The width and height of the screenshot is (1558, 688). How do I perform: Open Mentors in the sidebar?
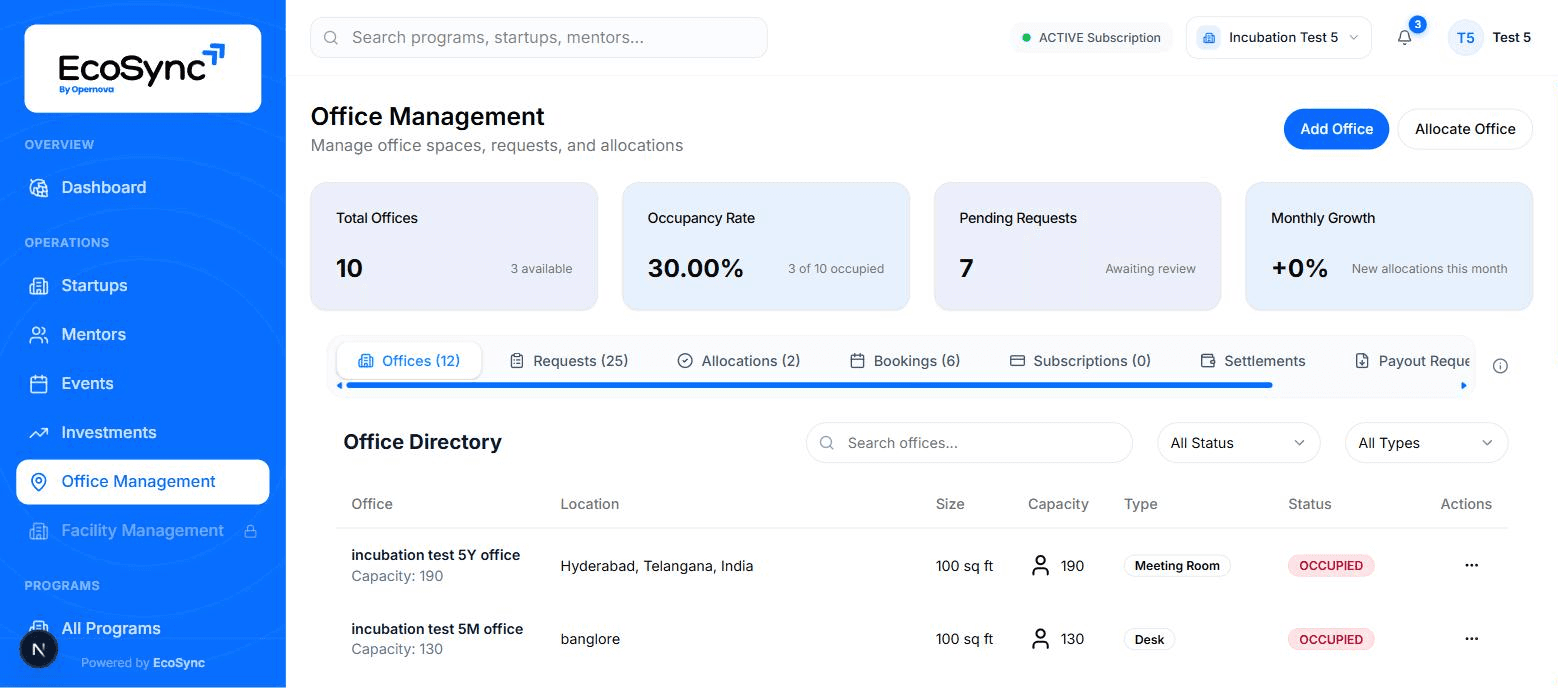[142, 335]
